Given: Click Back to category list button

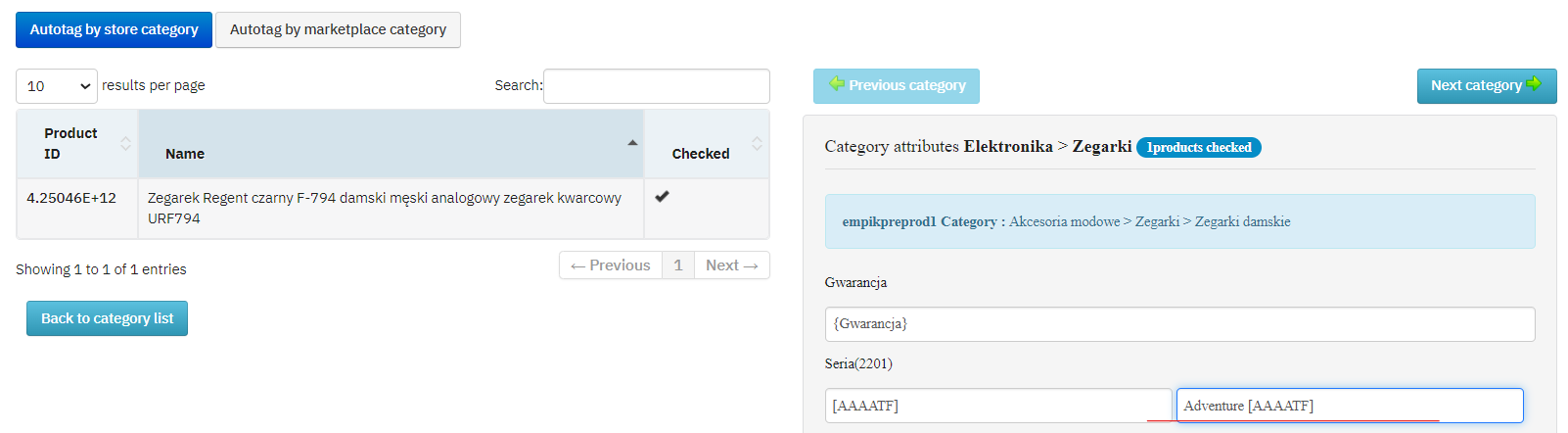Looking at the screenshot, I should point(107,318).
